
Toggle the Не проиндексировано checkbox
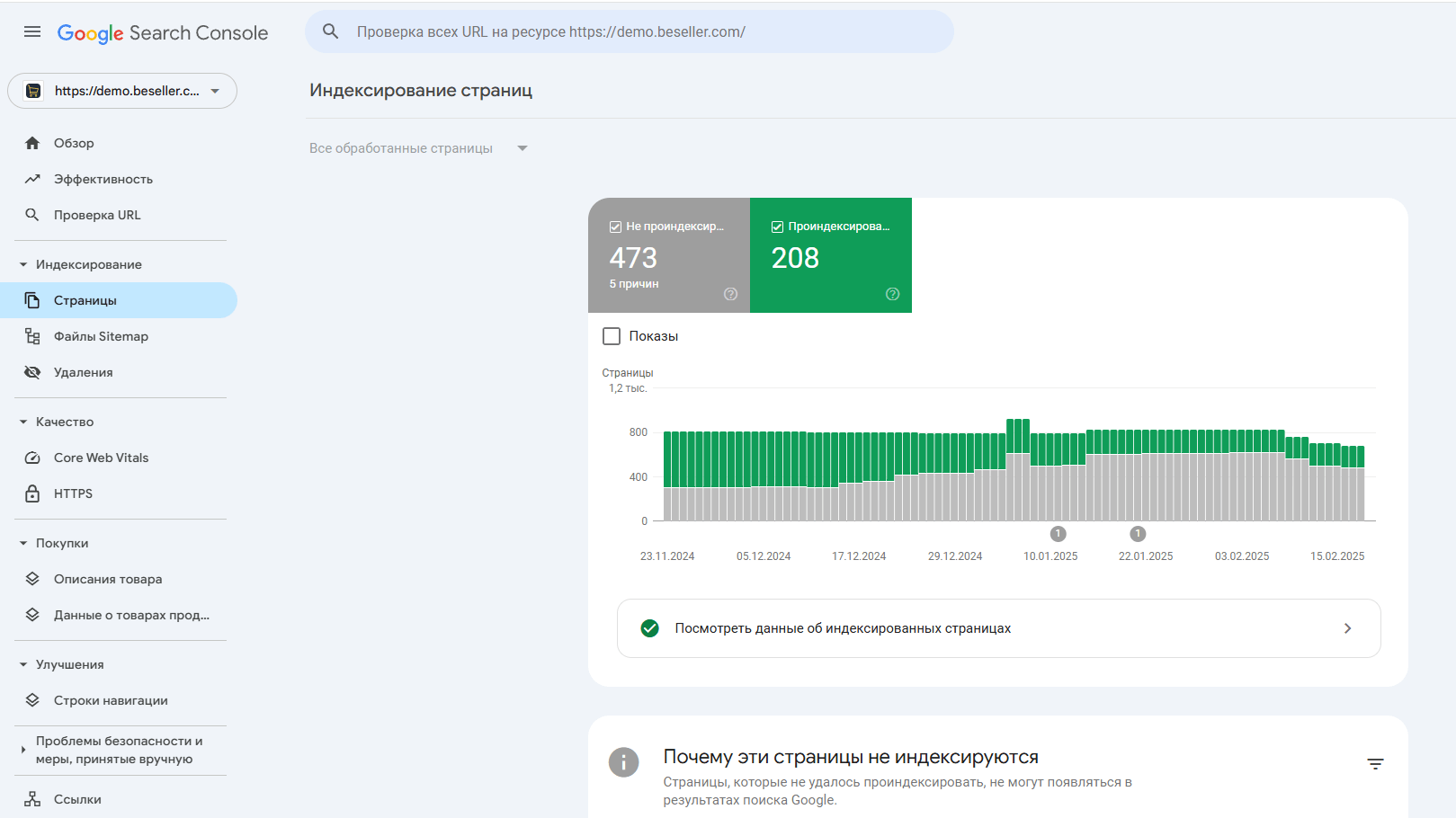(x=615, y=227)
